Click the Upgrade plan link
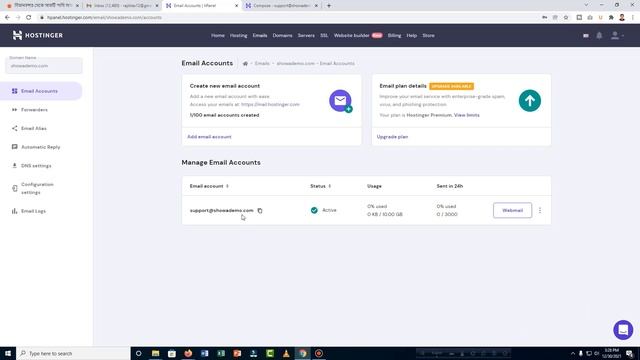 pos(392,137)
